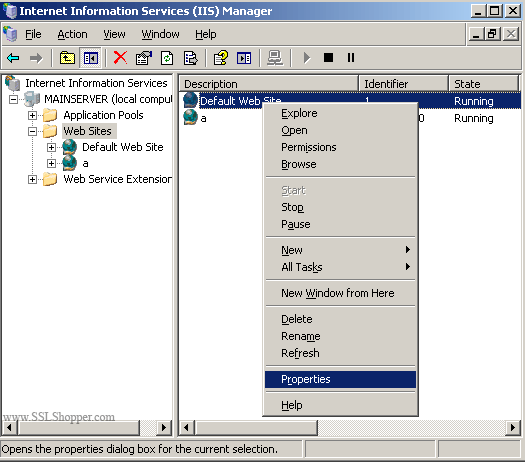The width and height of the screenshot is (525, 463).
Task: Click the red X Delete toolbar icon
Action: [x=120, y=58]
